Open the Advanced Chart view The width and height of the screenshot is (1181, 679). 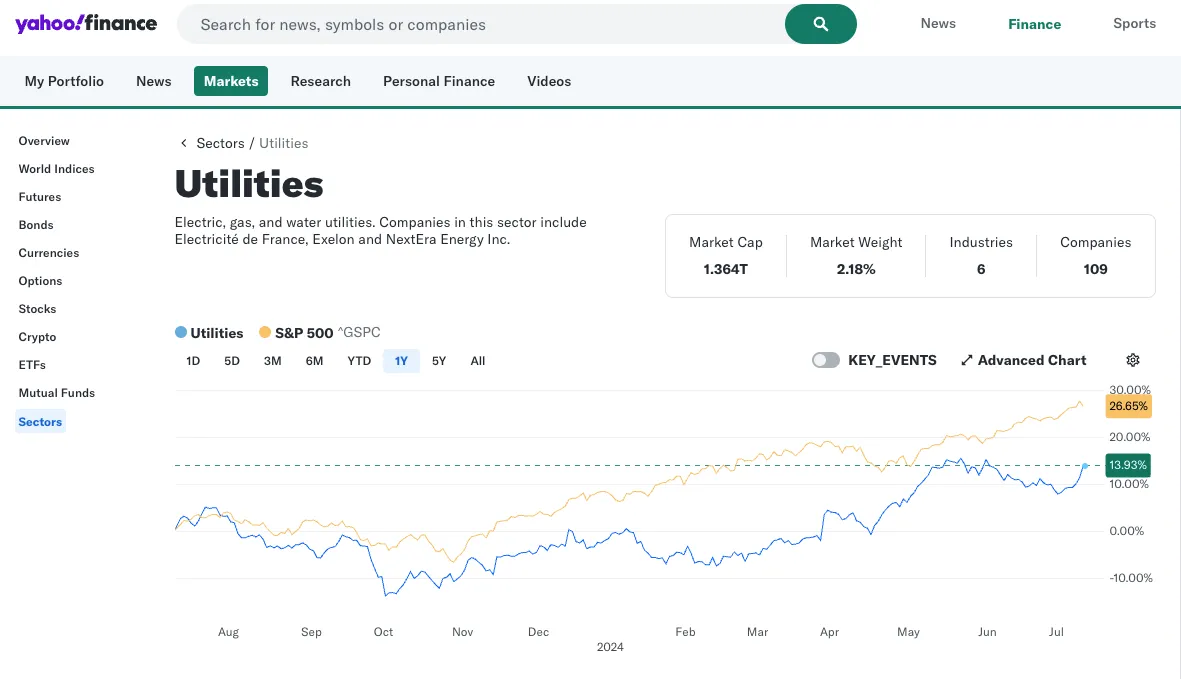pyautogui.click(x=1024, y=360)
